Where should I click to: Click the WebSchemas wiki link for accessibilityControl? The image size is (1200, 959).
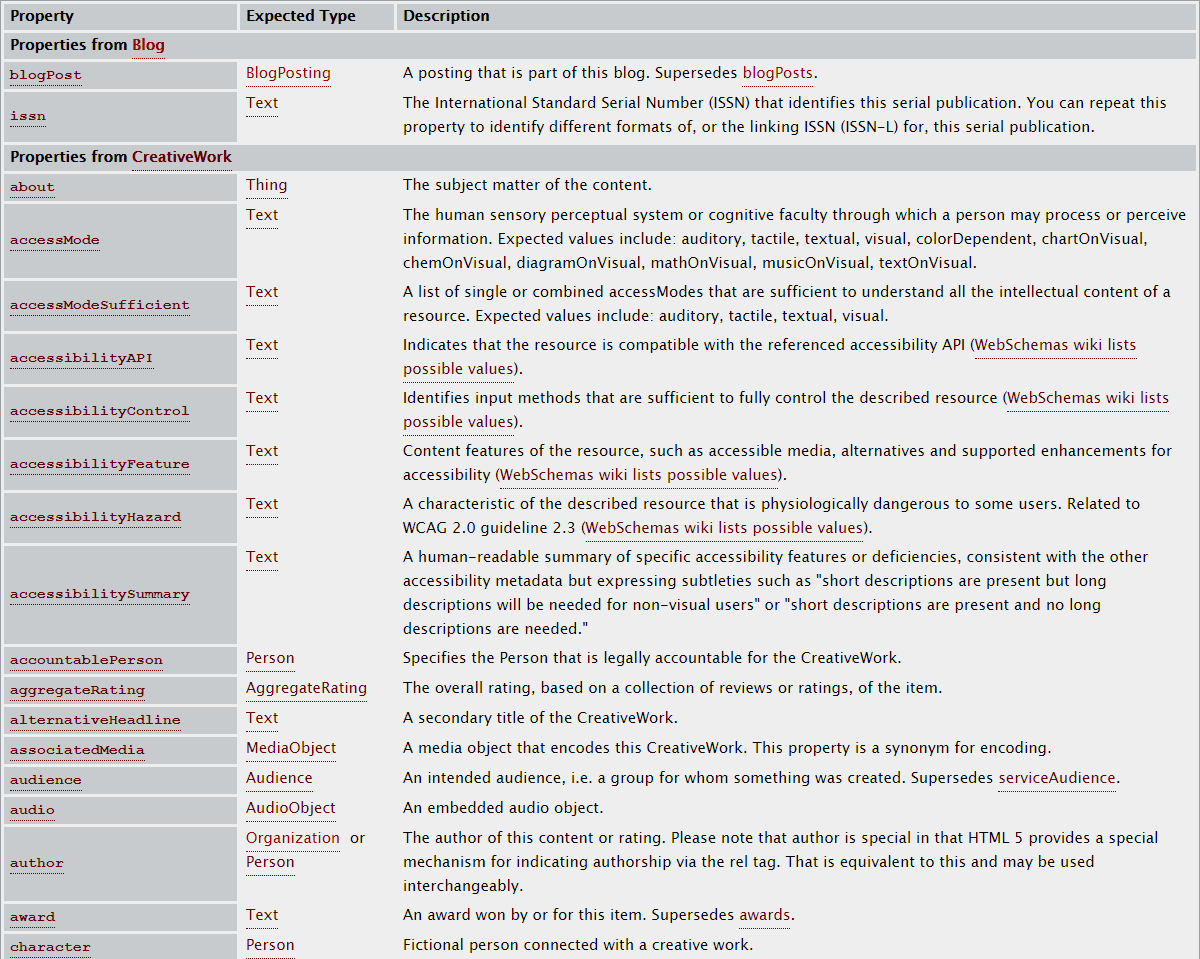[1088, 398]
